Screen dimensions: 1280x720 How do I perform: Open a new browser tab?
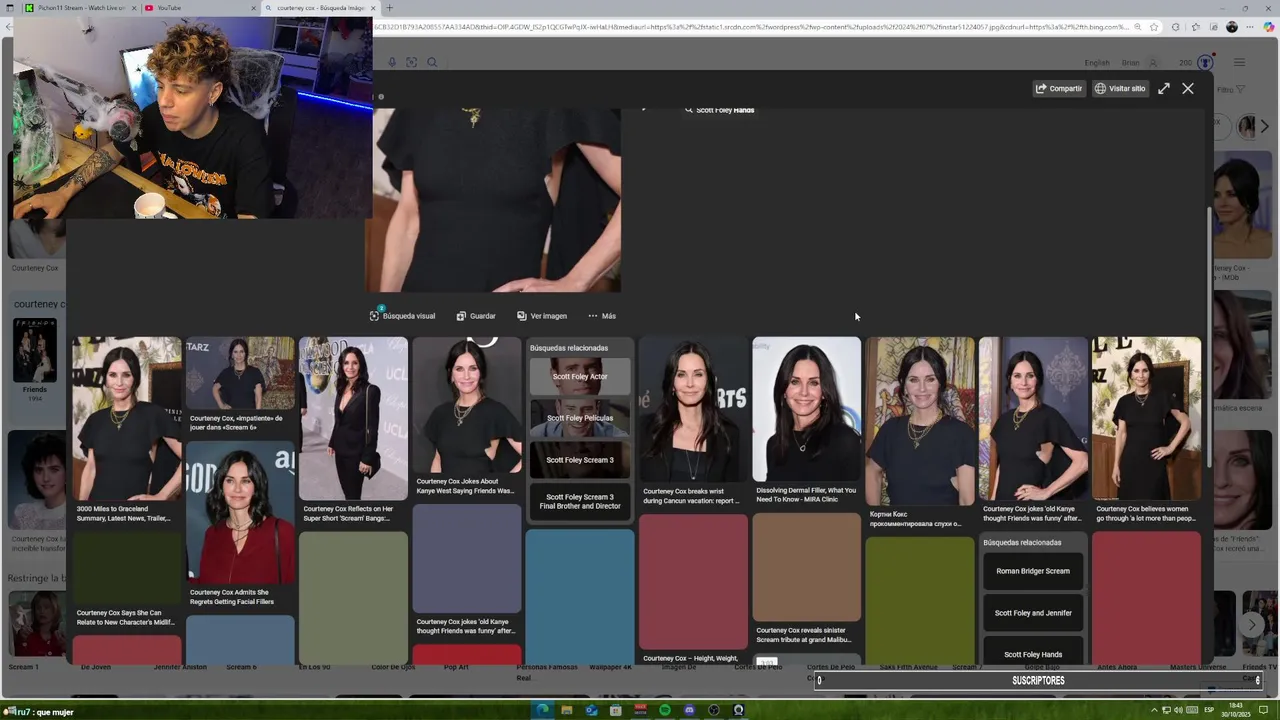(x=390, y=8)
